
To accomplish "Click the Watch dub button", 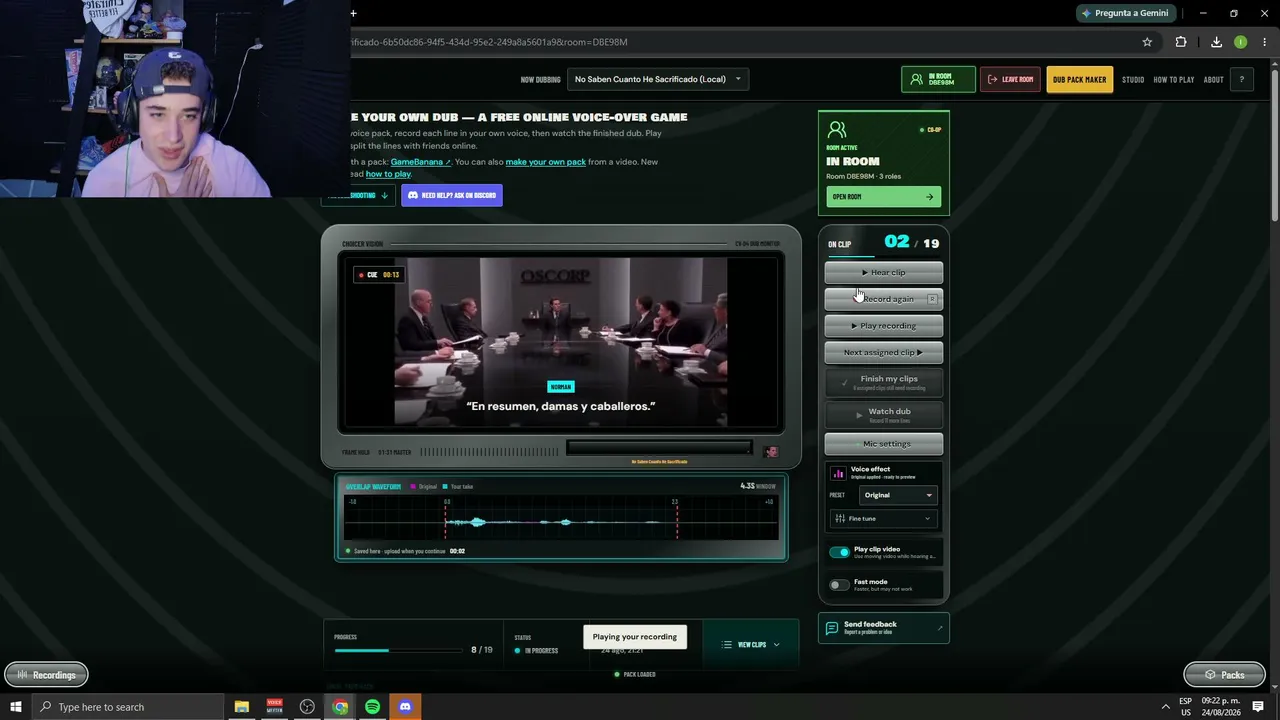I will coord(884,415).
